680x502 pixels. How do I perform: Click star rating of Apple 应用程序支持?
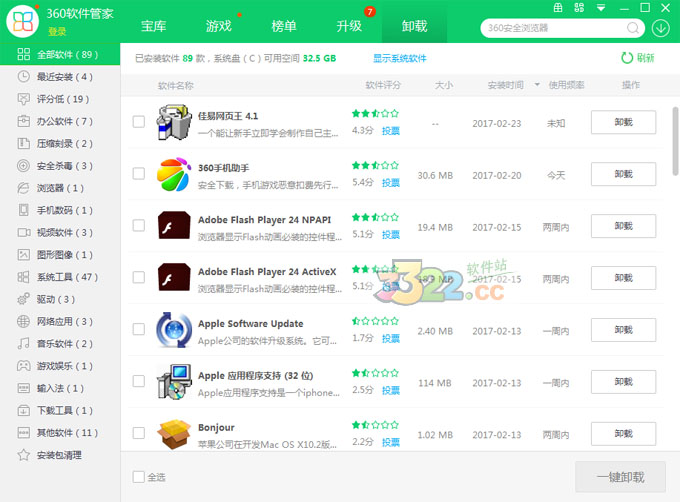coord(375,373)
